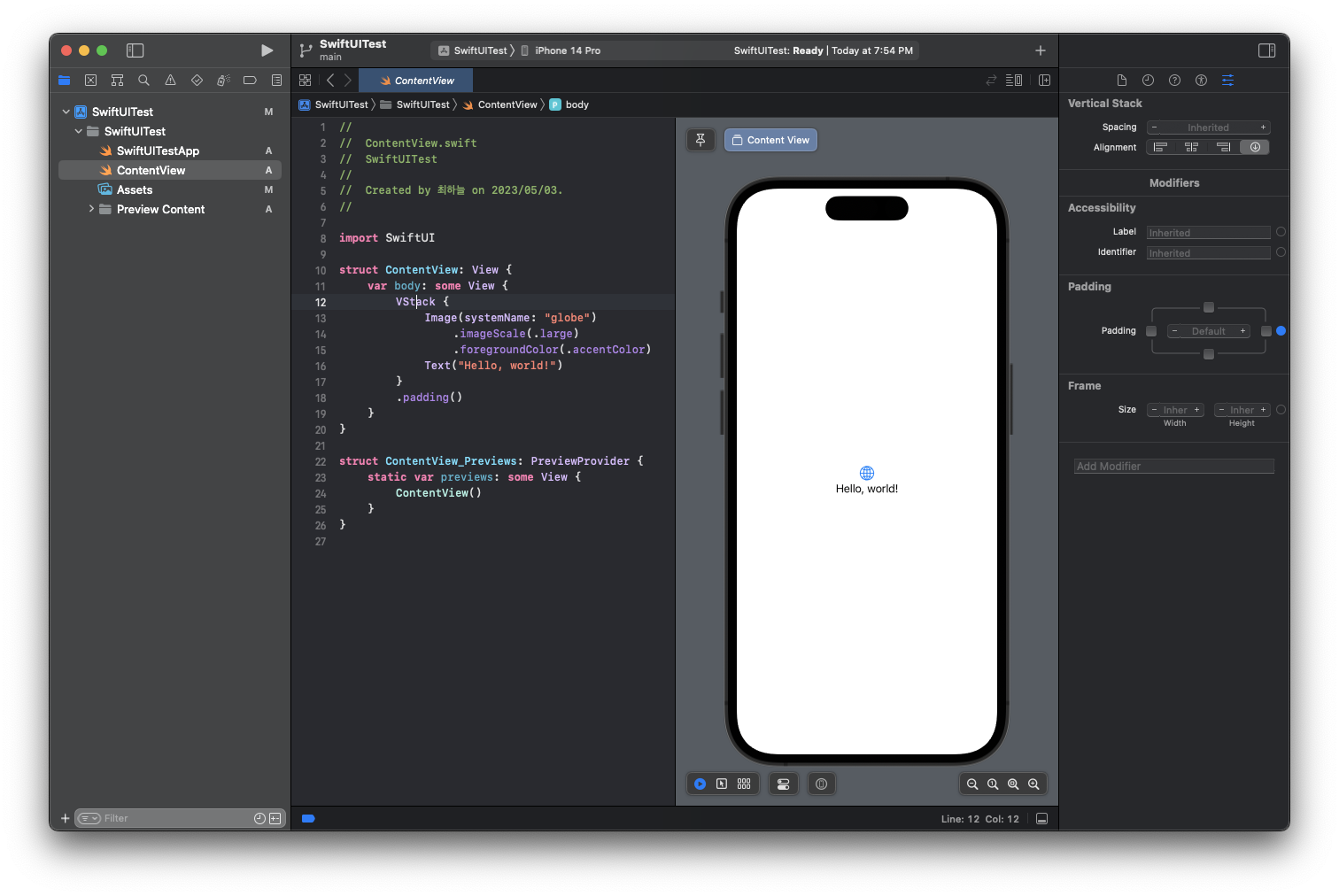Increase Vertical Stack spacing with plus
Screen dimensions: 1339x896
click(1263, 127)
